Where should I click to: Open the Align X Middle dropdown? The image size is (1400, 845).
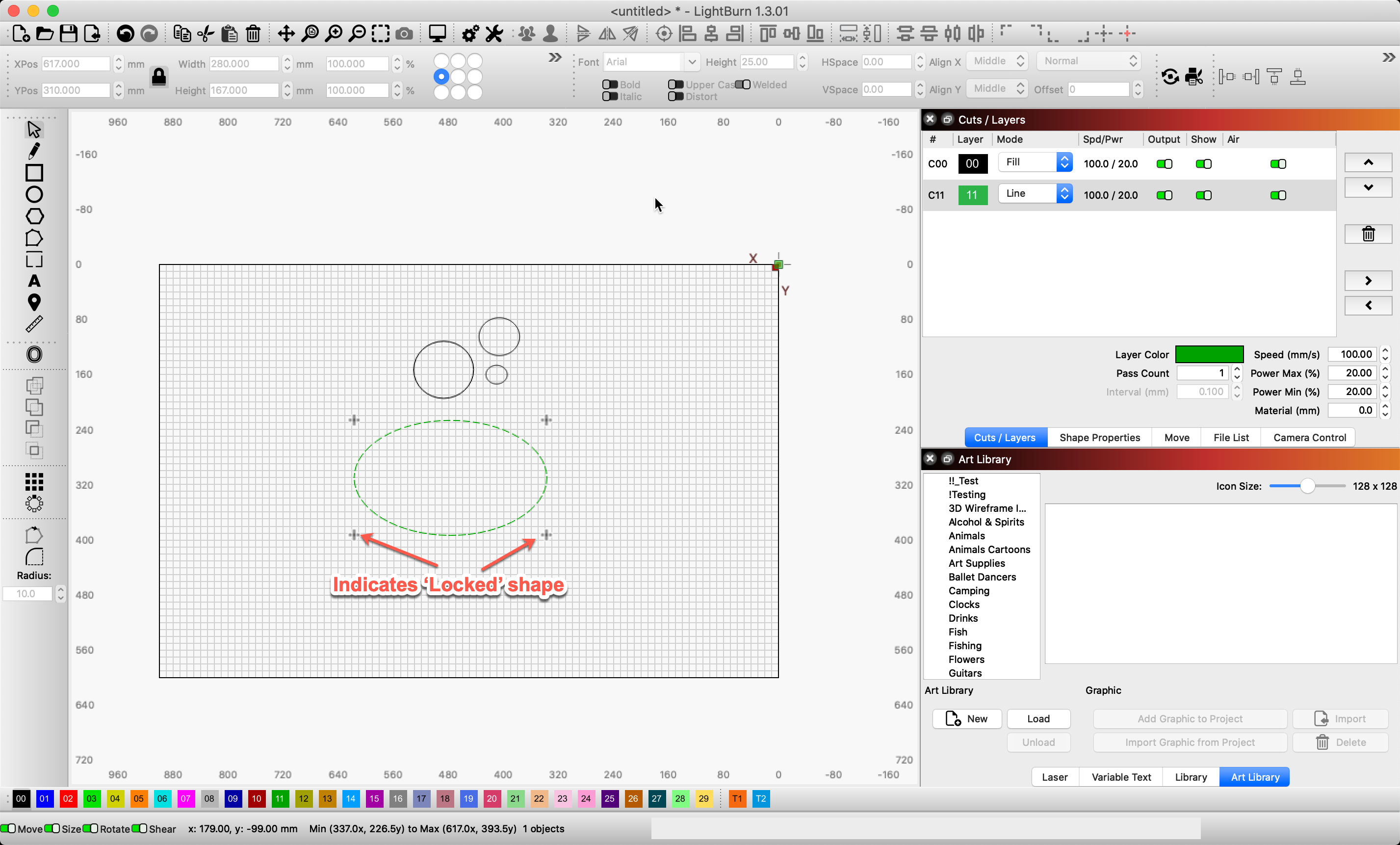pos(997,61)
